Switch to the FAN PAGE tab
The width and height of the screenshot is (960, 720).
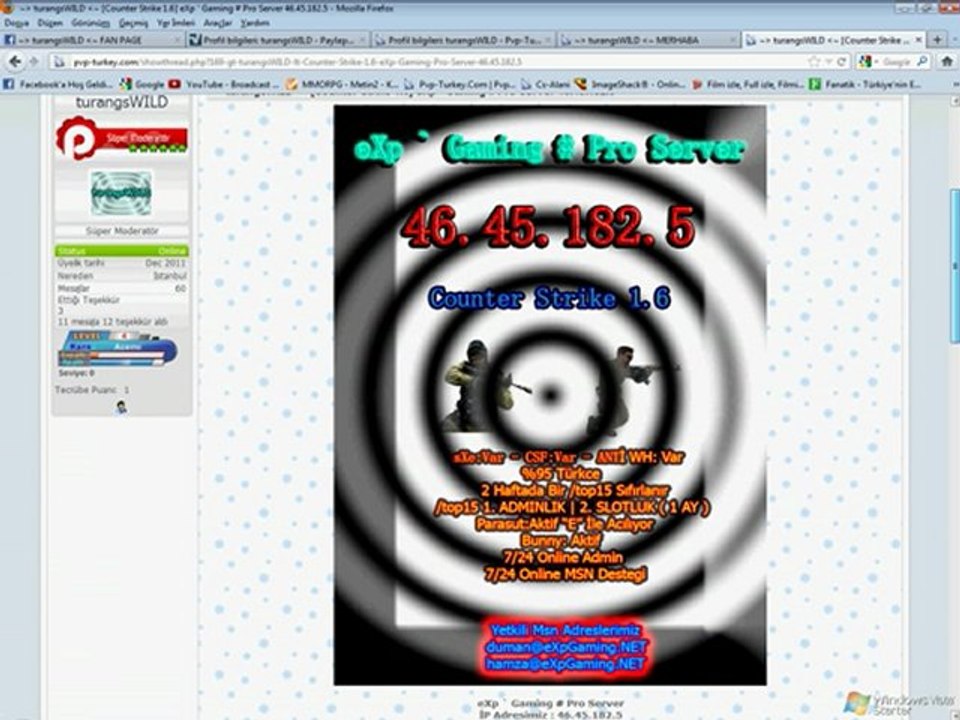pyautogui.click(x=92, y=40)
